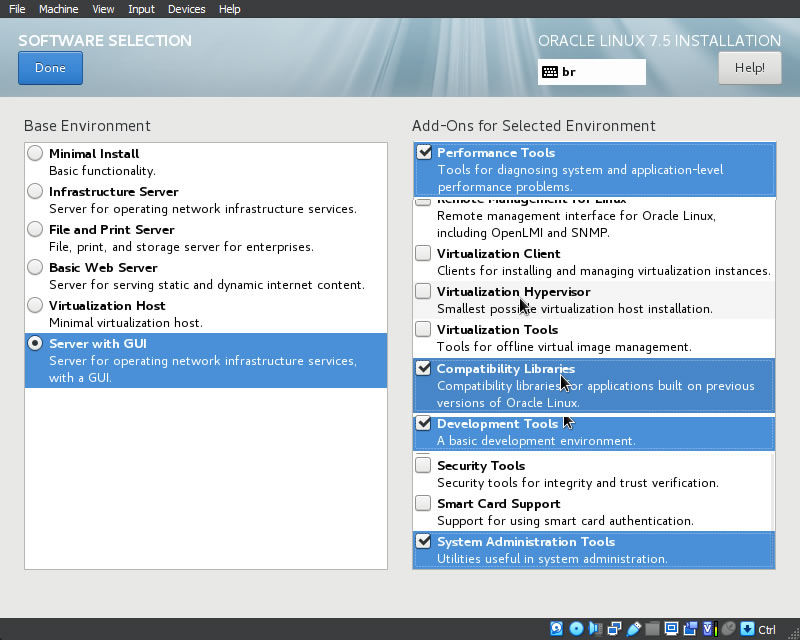Select the Server with GUI radio button
This screenshot has height=640, width=800.
coord(35,343)
